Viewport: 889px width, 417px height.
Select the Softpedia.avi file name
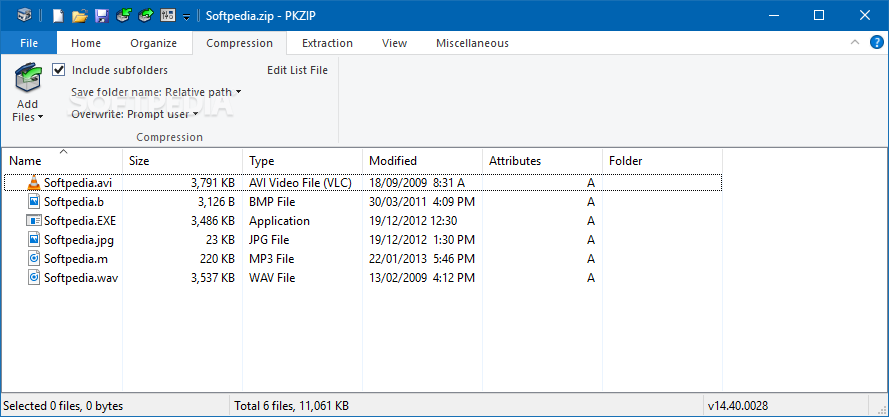coord(78,183)
